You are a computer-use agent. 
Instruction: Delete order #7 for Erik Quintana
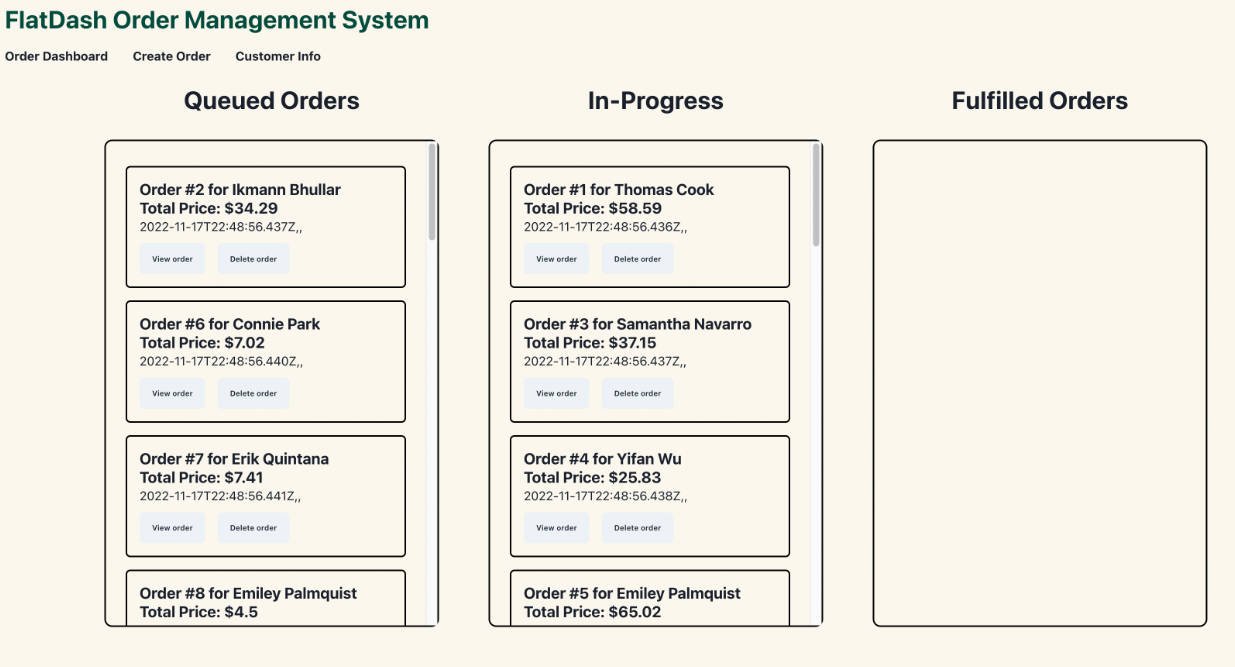[x=254, y=528]
